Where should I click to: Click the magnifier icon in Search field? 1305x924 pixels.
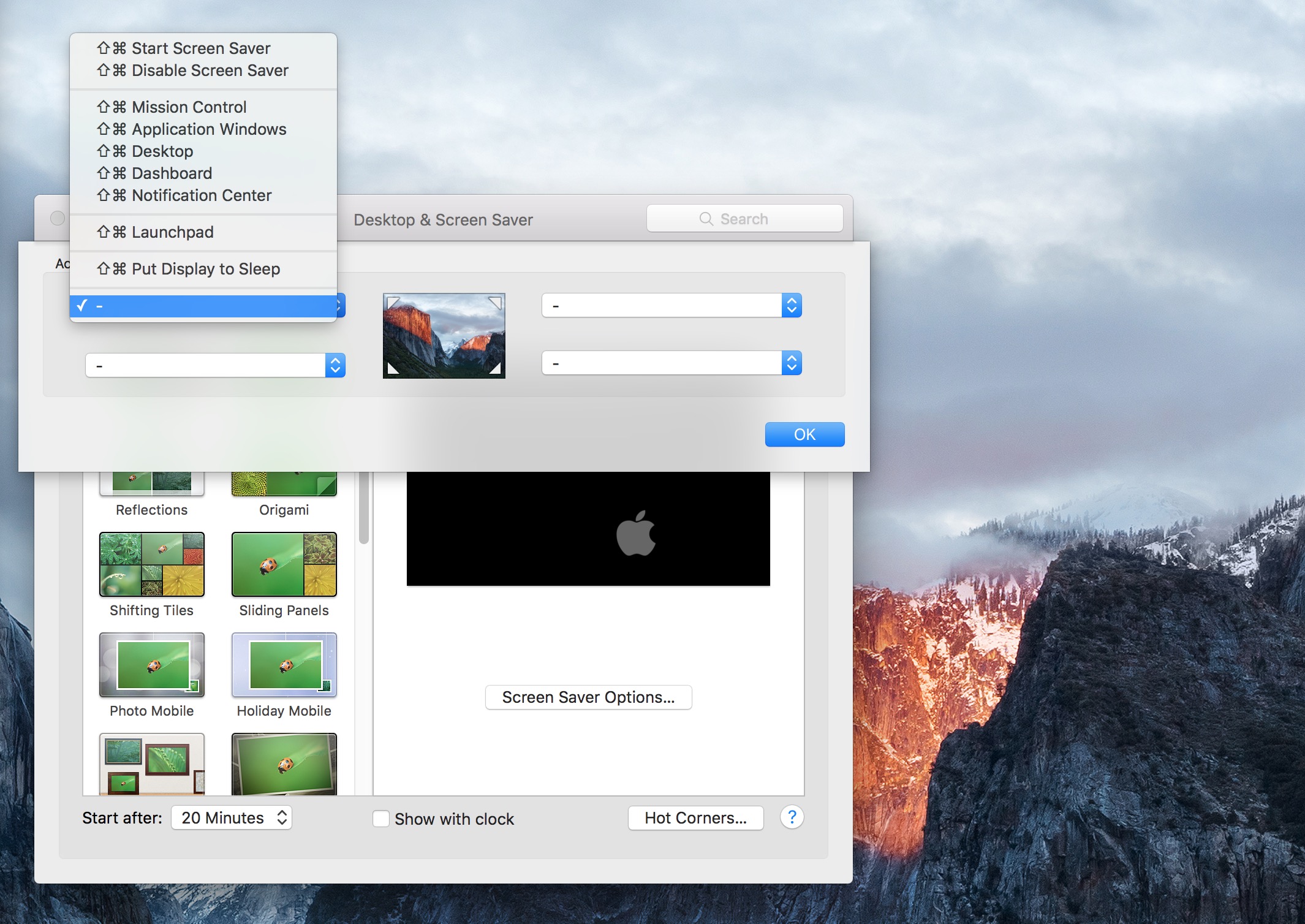pyautogui.click(x=706, y=219)
